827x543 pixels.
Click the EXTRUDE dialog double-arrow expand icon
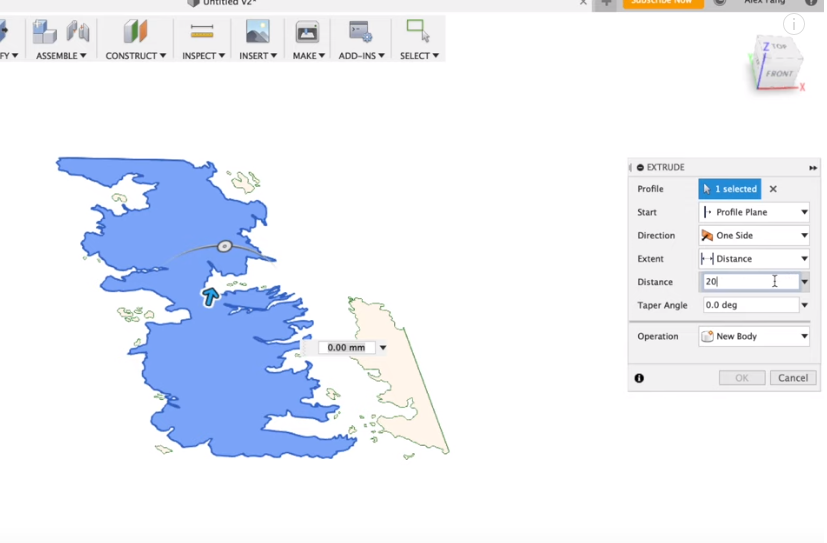click(x=813, y=168)
